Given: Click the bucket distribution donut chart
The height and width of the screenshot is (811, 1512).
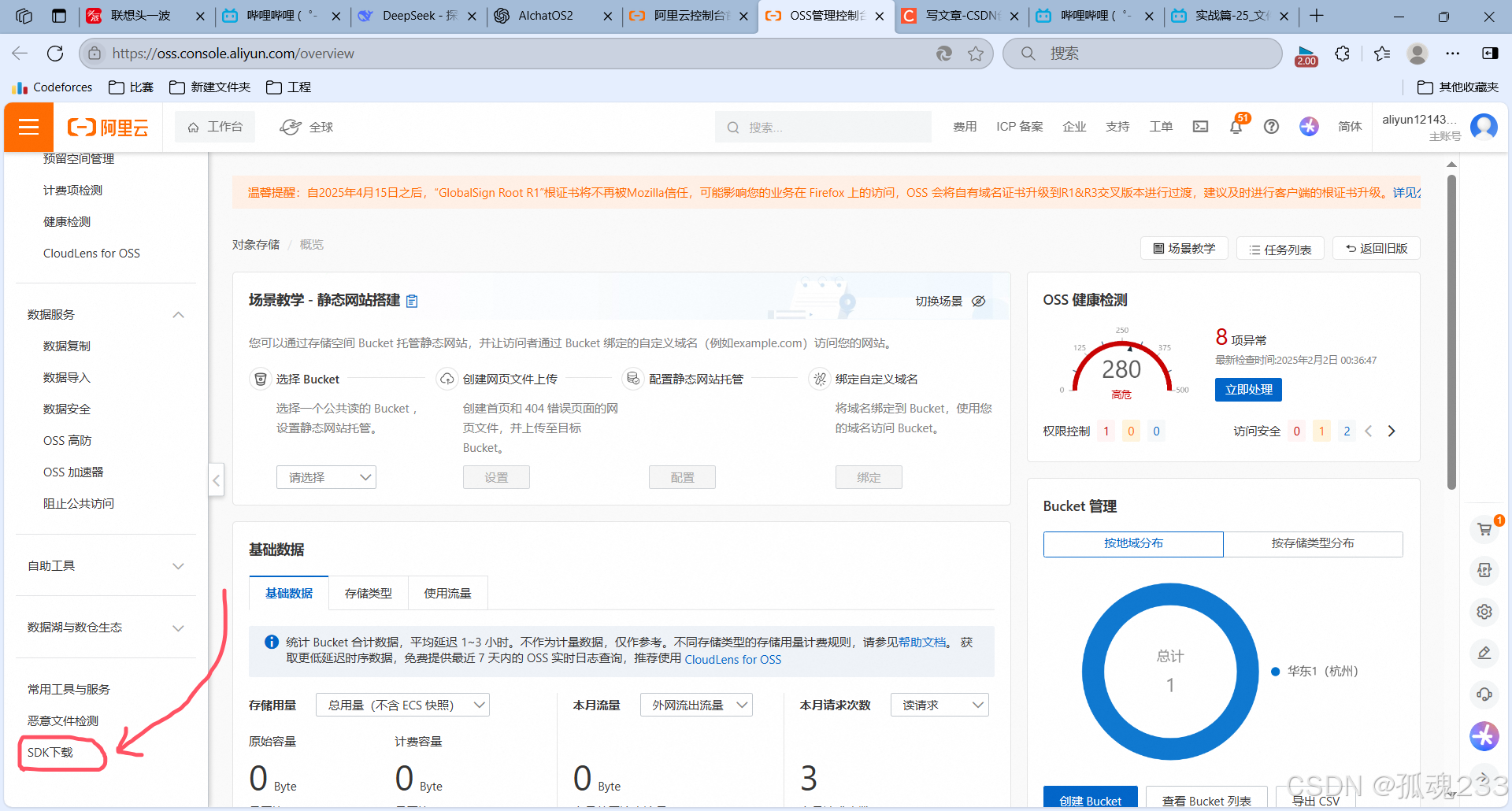Looking at the screenshot, I should coord(1170,672).
